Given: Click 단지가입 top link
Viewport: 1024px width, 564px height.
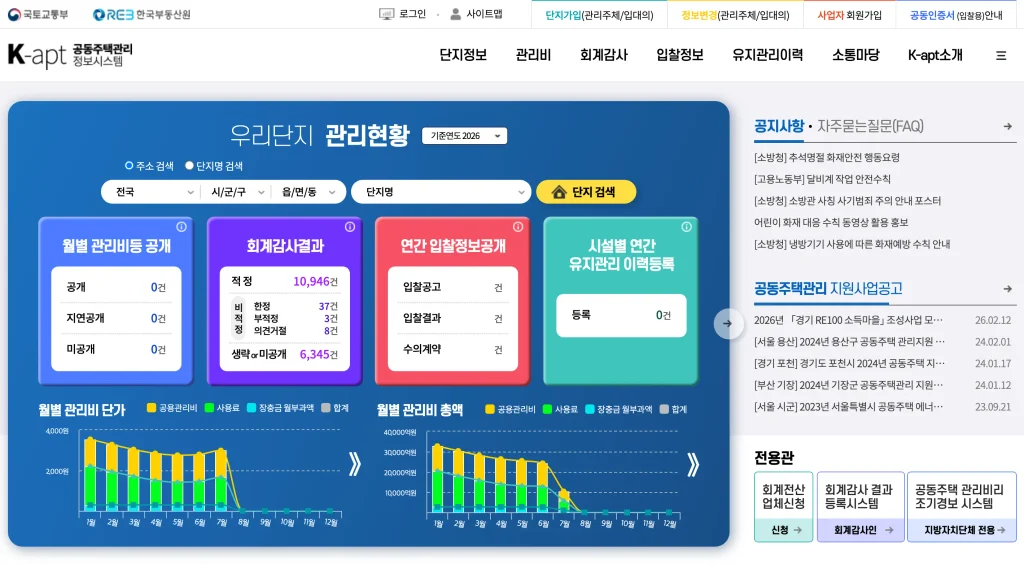Looking at the screenshot, I should pyautogui.click(x=599, y=15).
